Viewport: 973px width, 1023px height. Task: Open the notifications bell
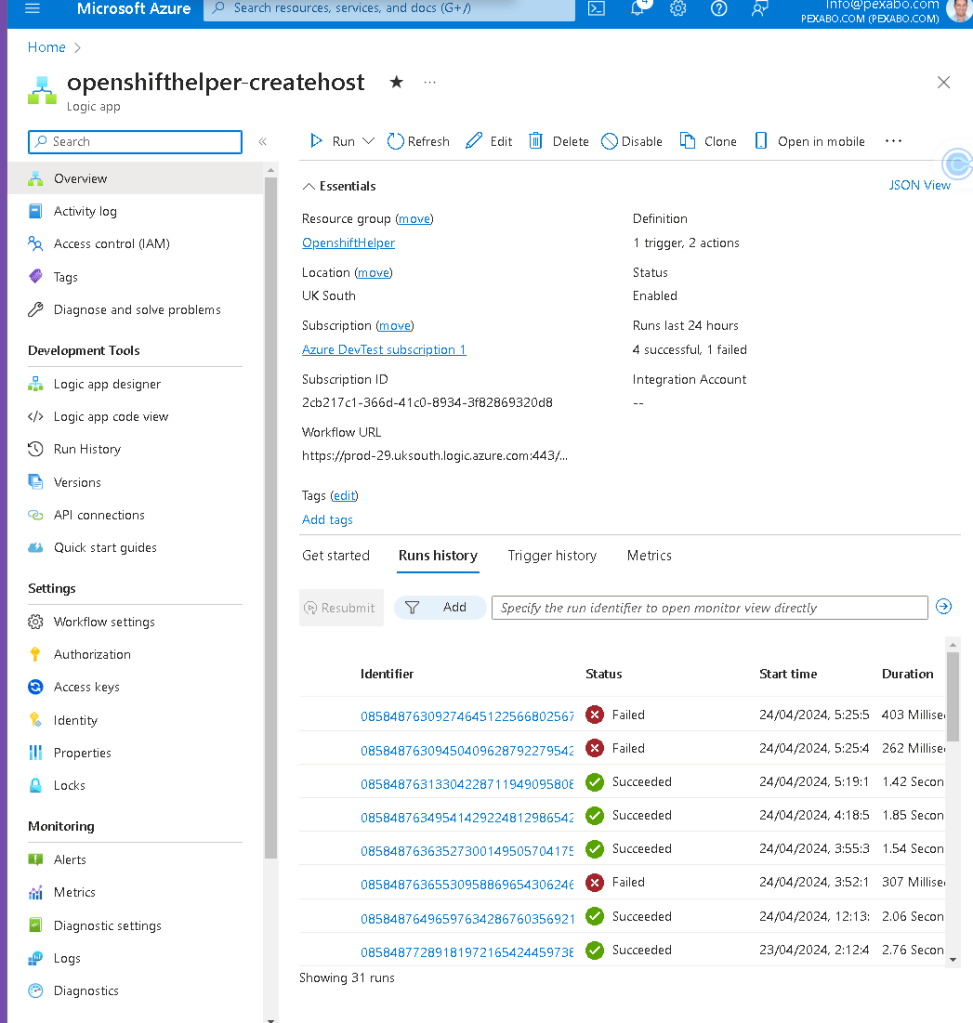[637, 8]
